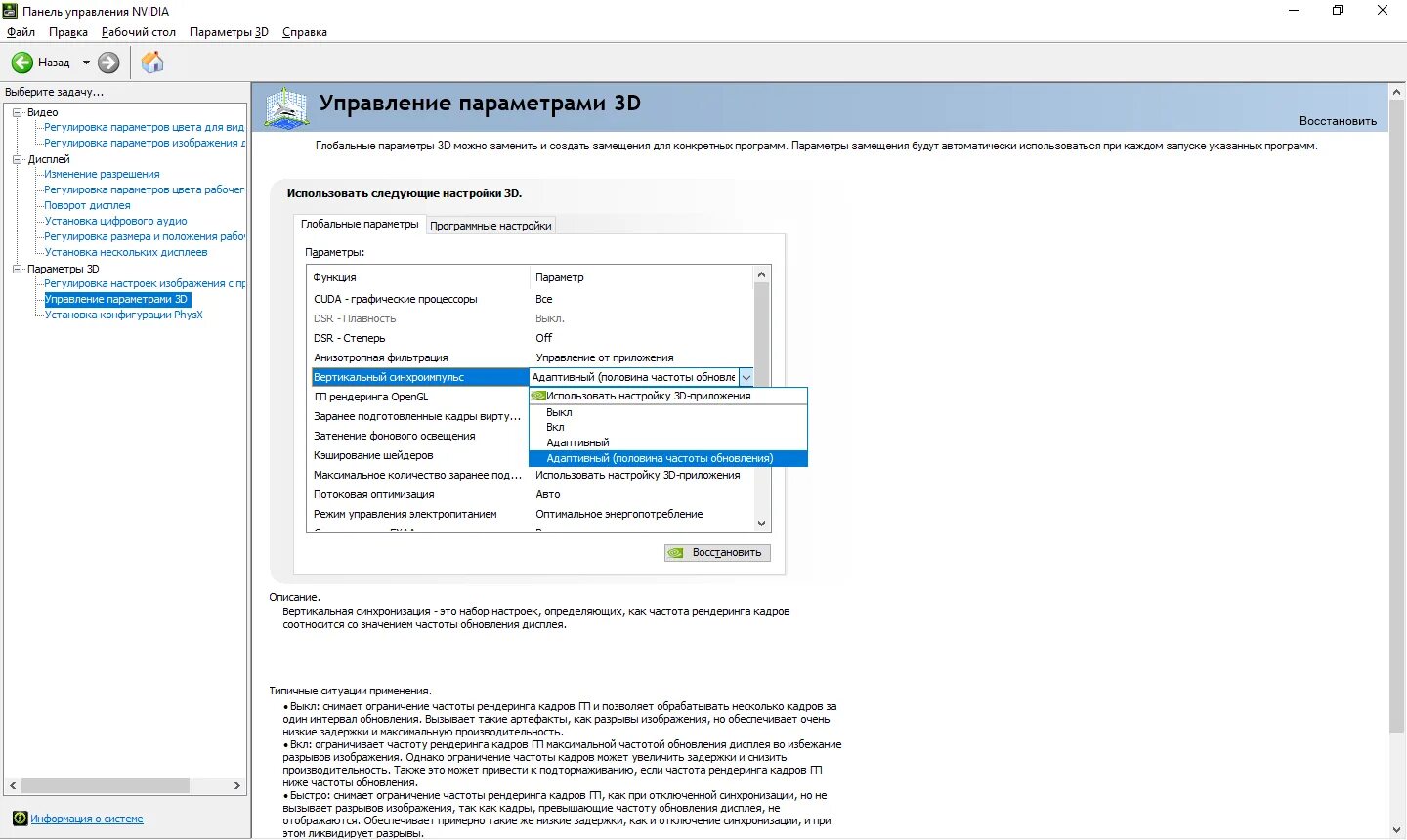Open Поворот дисплея task
This screenshot has height=840, width=1407.
[x=87, y=205]
